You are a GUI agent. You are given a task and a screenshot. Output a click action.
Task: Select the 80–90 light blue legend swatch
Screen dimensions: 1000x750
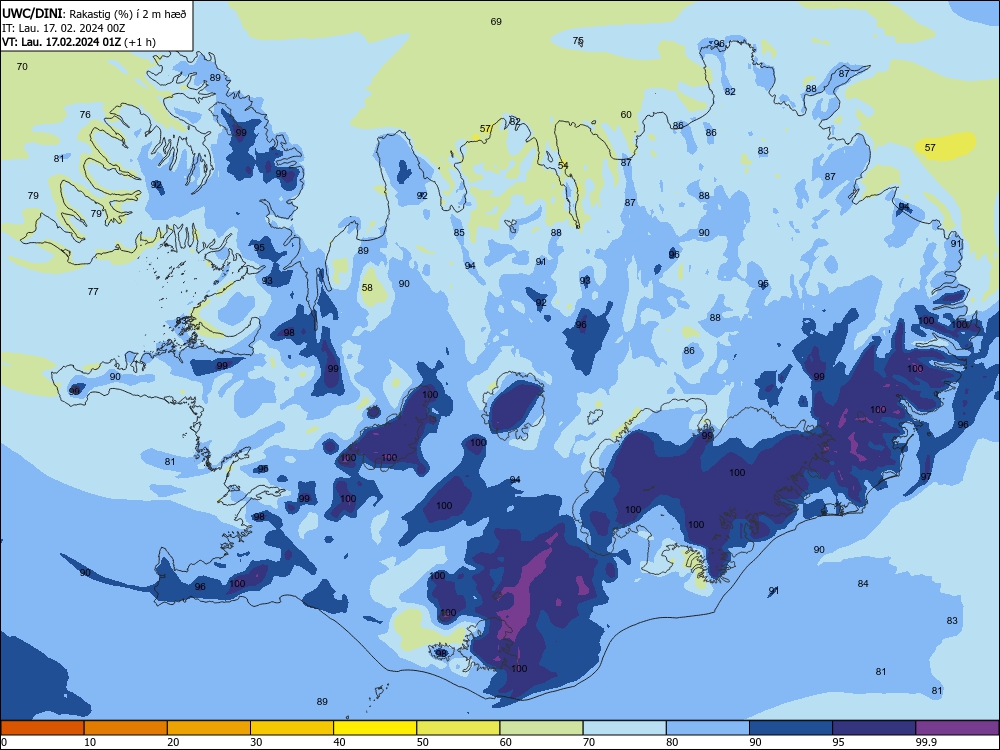(x=708, y=728)
